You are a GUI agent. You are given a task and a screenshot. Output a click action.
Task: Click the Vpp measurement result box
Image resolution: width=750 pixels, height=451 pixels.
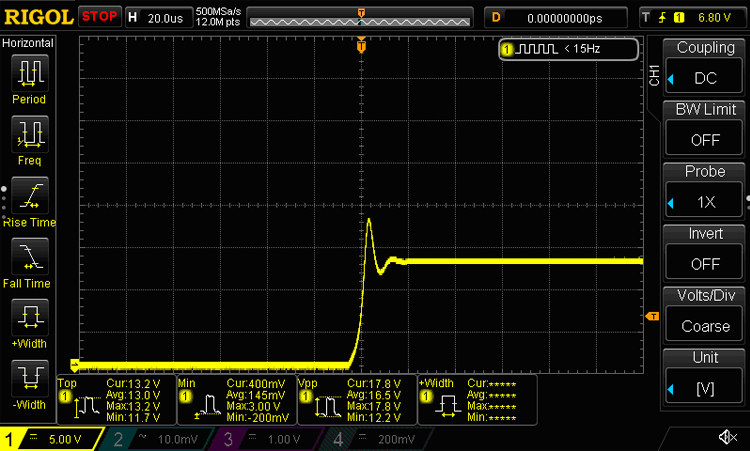[357, 400]
